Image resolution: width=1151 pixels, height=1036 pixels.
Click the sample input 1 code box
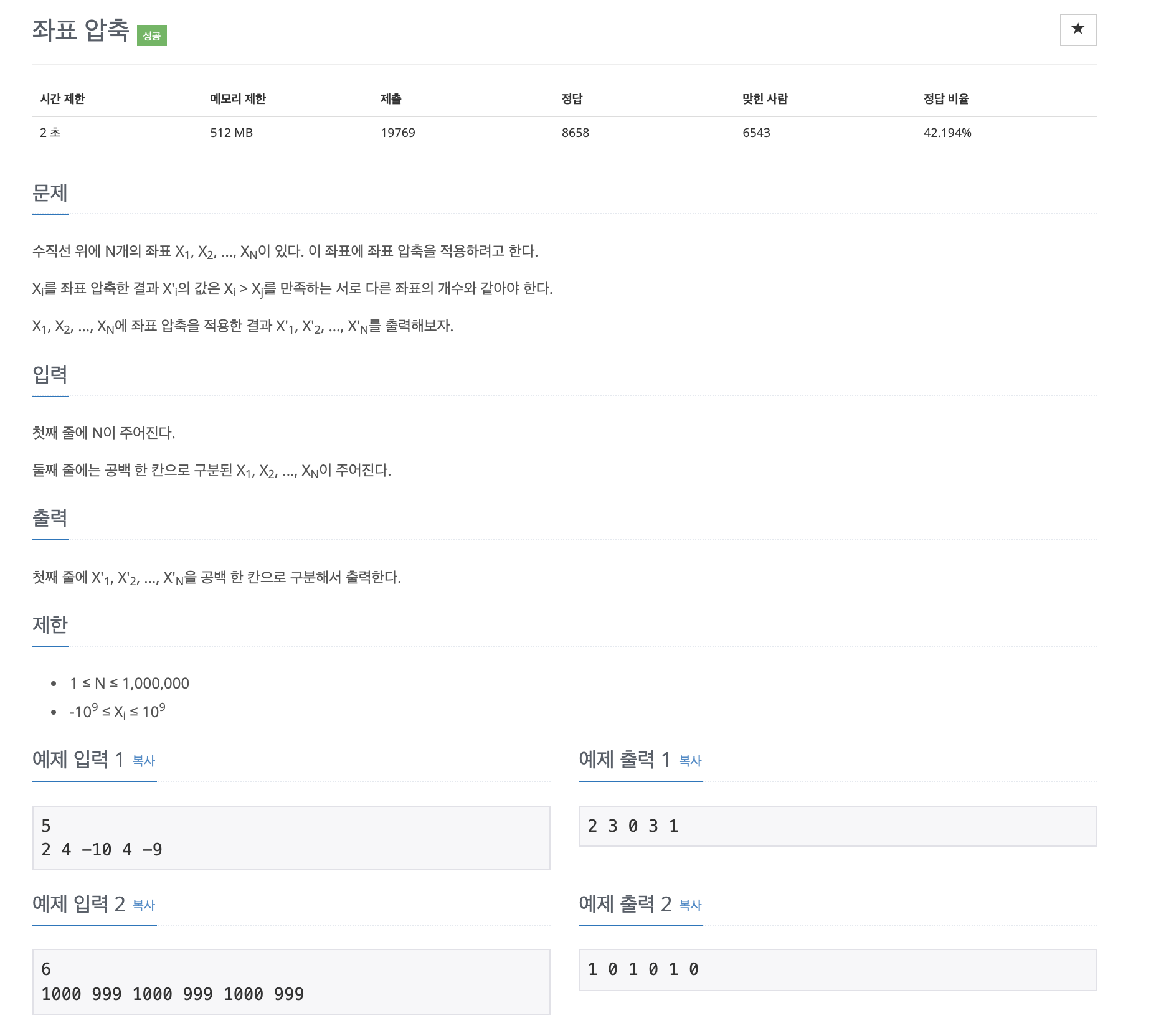click(x=291, y=837)
